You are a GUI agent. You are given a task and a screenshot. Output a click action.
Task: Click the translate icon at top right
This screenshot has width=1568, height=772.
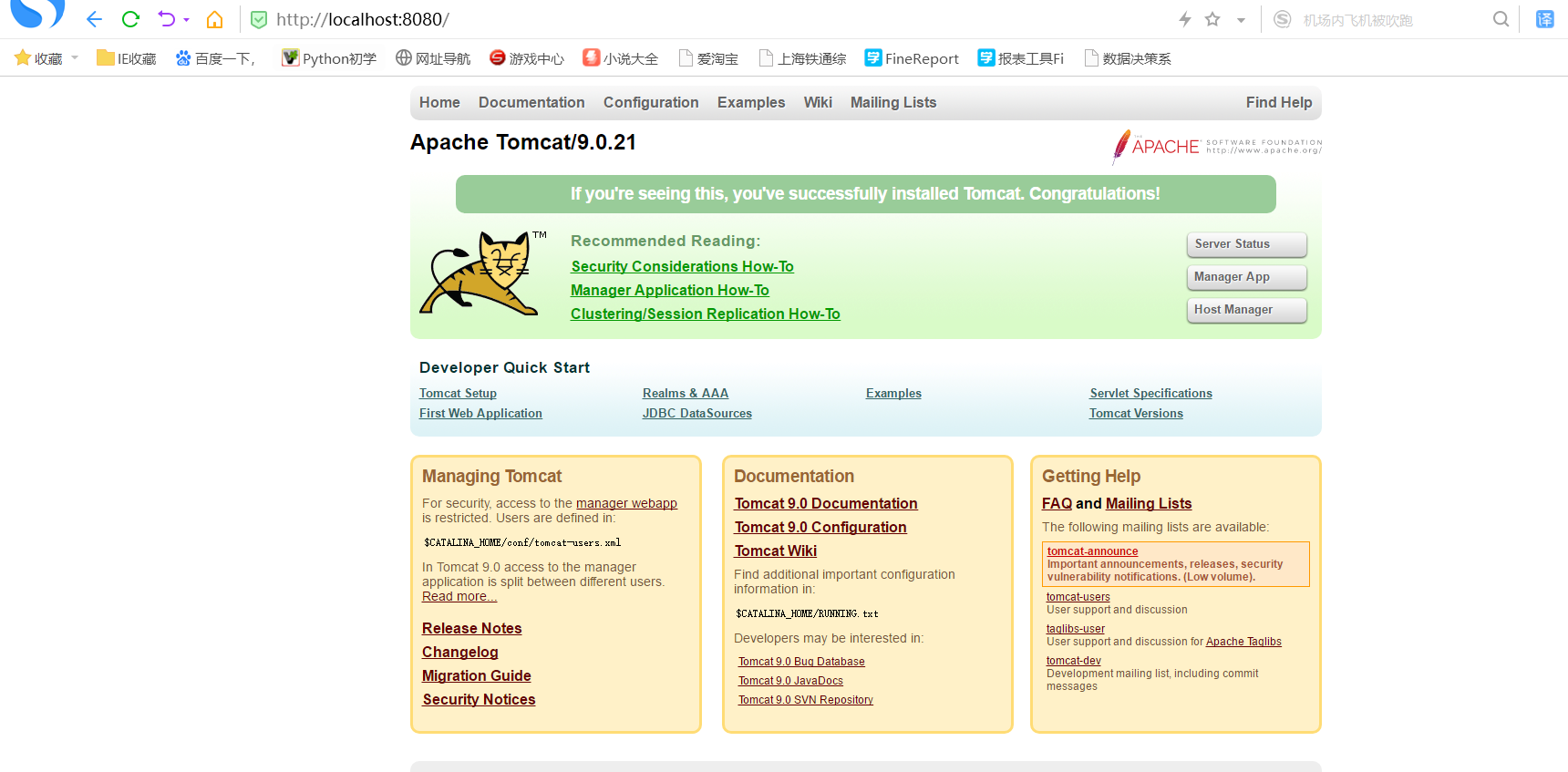[x=1545, y=19]
